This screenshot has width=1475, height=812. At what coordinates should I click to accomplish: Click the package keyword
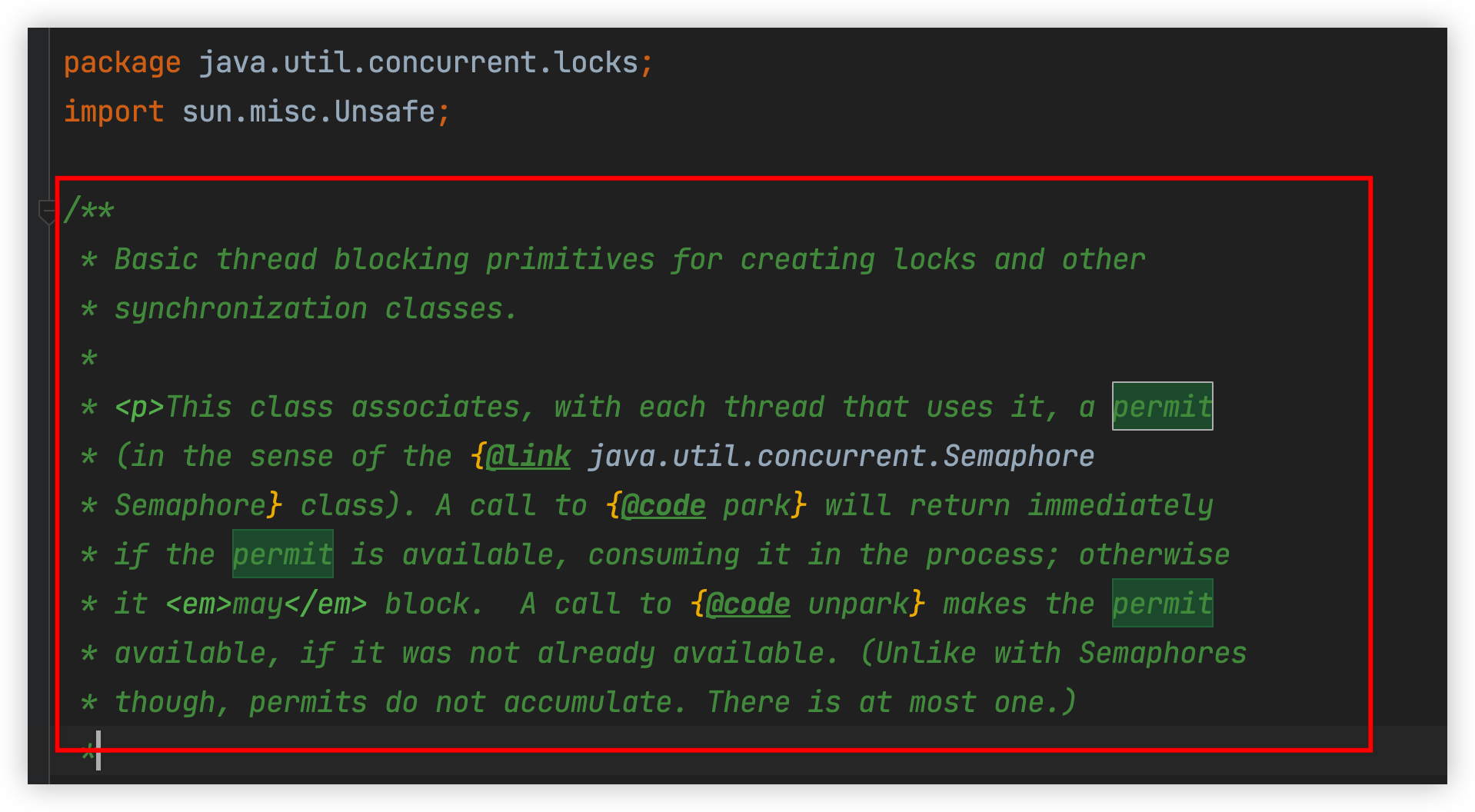(x=122, y=62)
